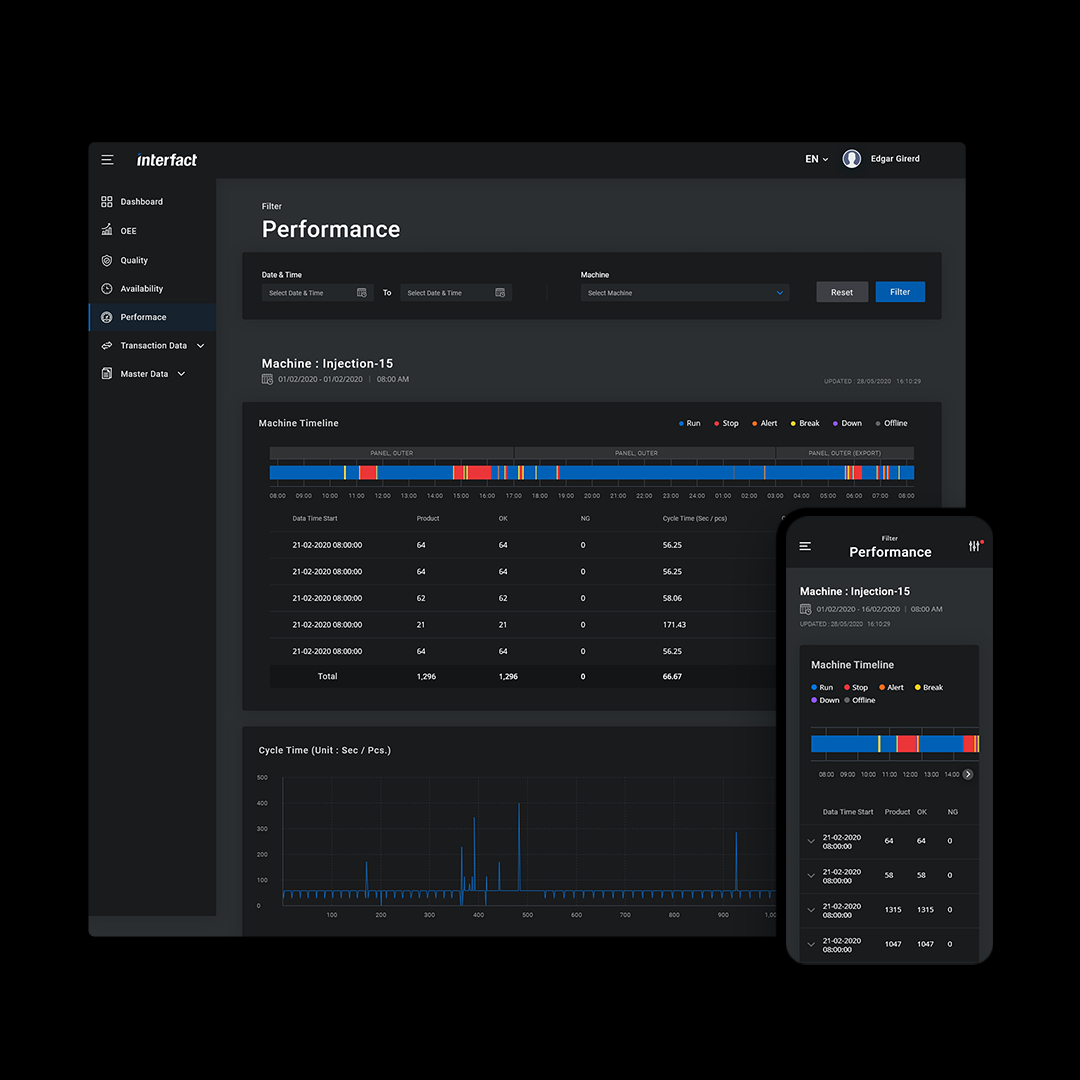Open the Select Machine dropdown
The image size is (1080, 1080).
[685, 293]
